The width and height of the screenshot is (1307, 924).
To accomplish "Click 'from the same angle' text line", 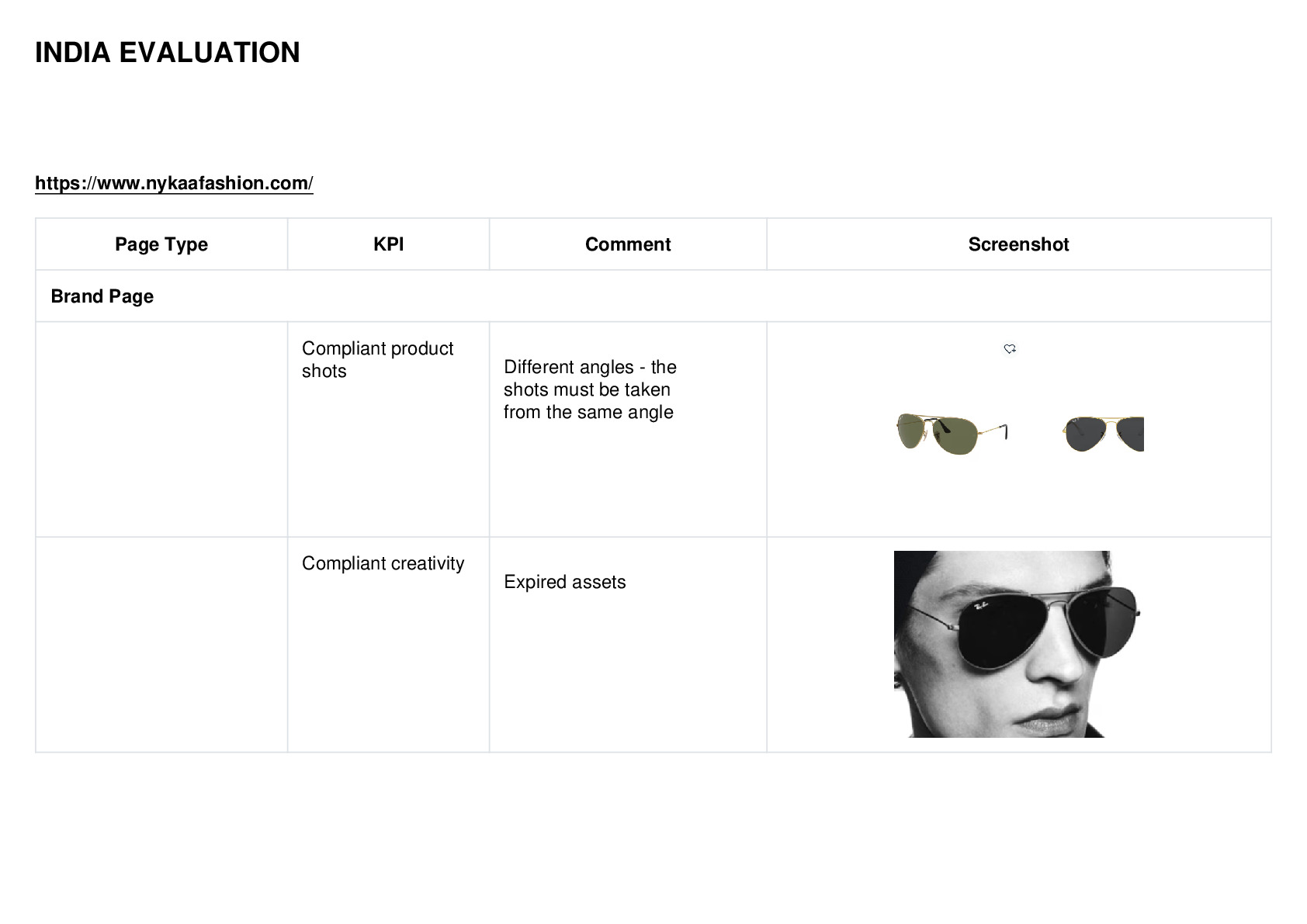I will [x=588, y=412].
